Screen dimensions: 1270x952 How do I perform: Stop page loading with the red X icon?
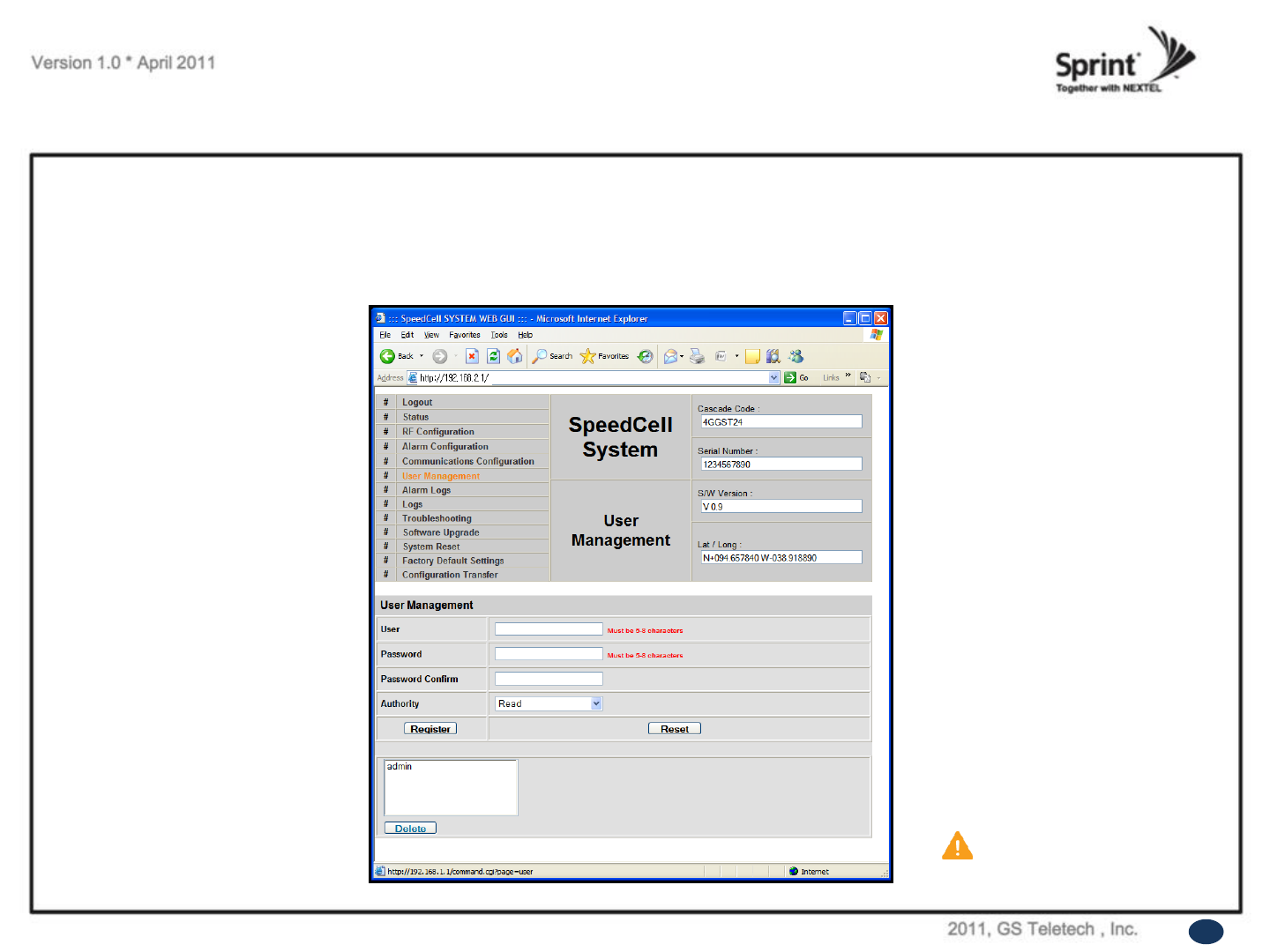(472, 356)
